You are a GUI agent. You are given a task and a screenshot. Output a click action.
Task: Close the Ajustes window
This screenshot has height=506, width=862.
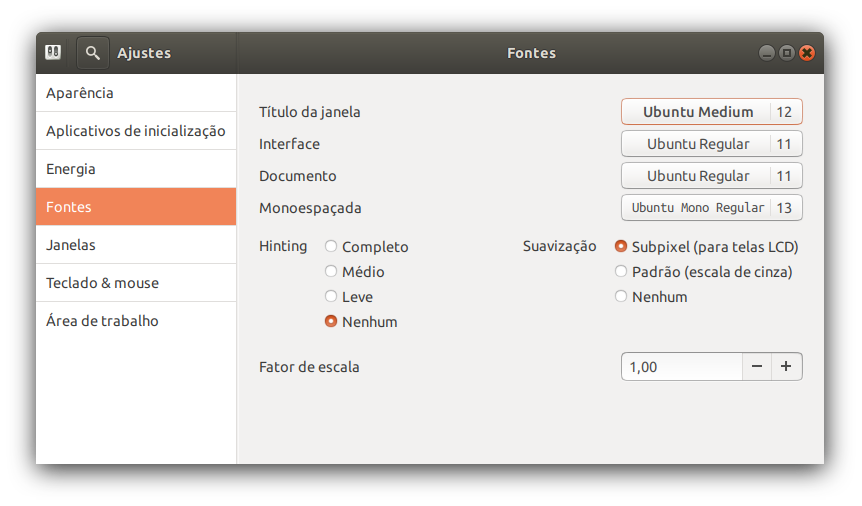pos(807,53)
